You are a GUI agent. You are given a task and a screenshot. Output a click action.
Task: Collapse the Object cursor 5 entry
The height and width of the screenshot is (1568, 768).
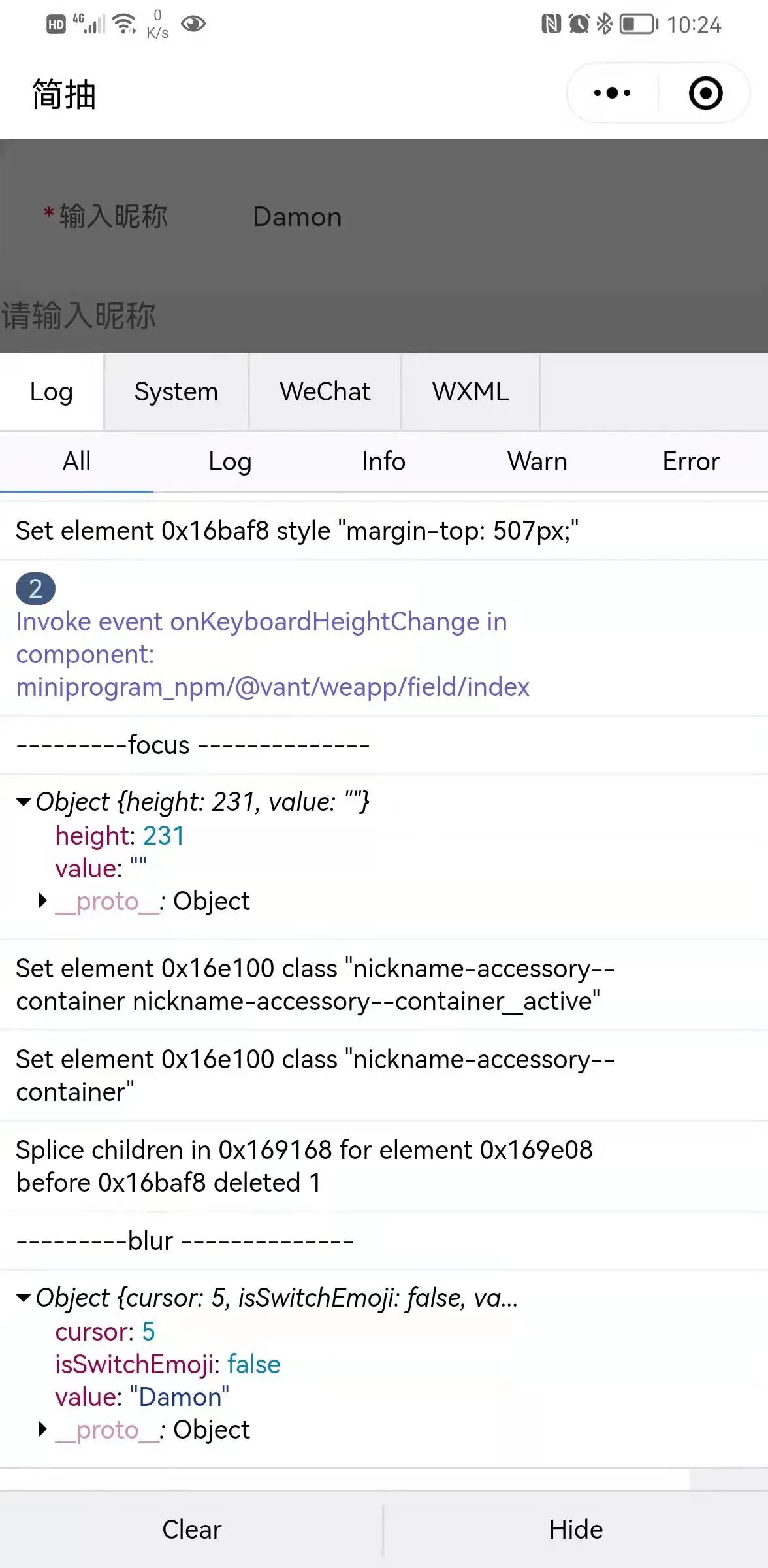click(x=24, y=1298)
